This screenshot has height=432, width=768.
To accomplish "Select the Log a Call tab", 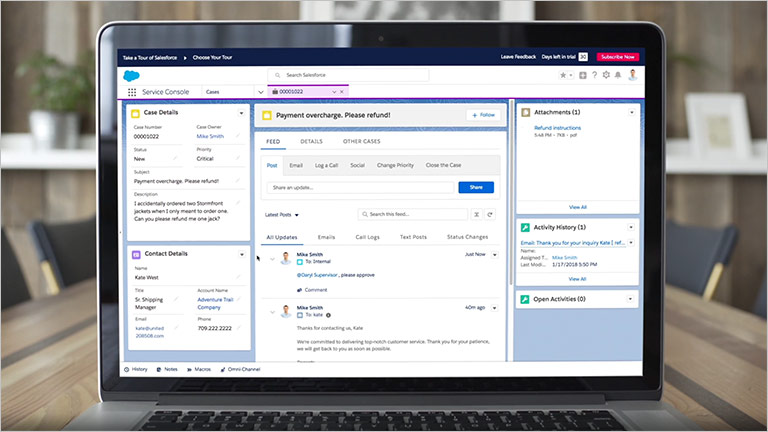I will pyautogui.click(x=326, y=165).
